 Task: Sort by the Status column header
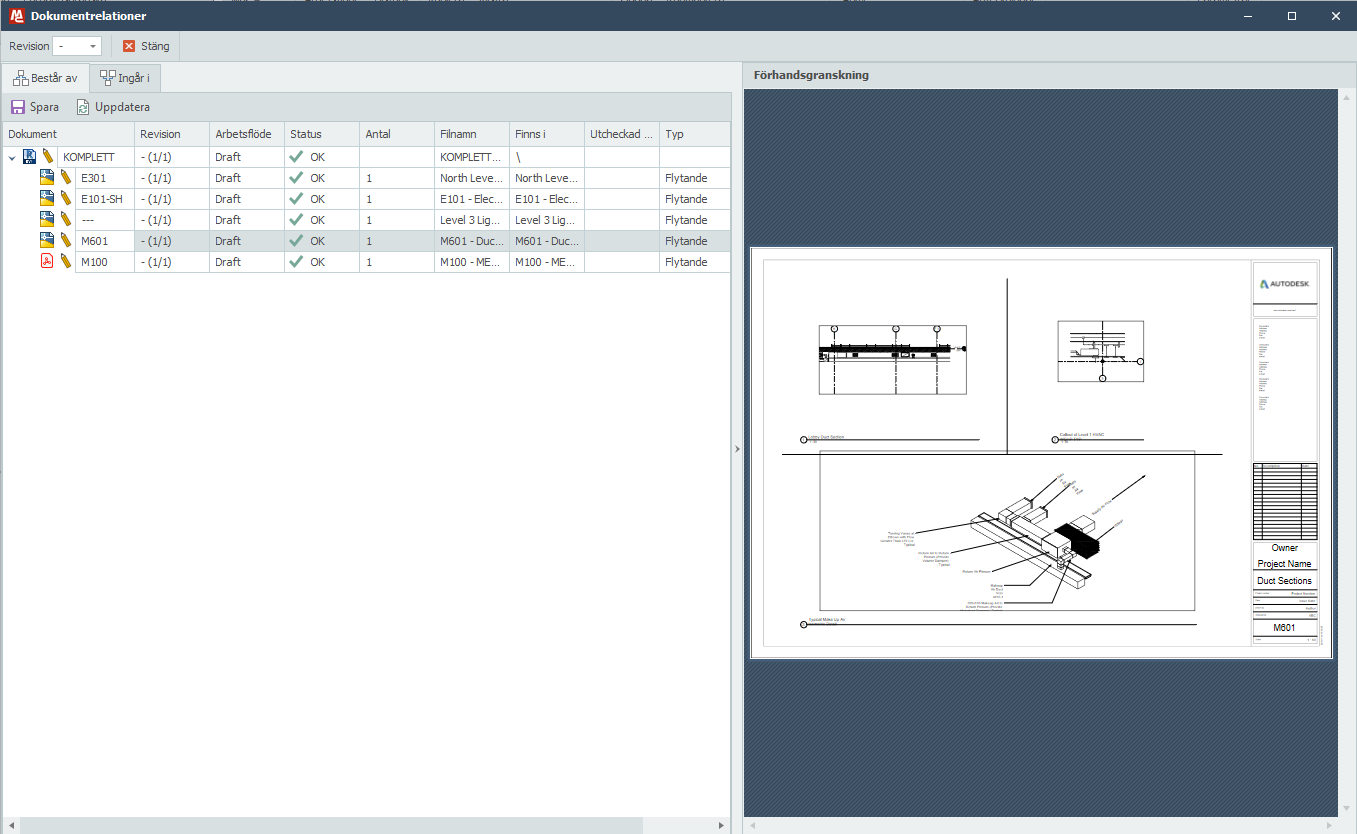tap(322, 134)
